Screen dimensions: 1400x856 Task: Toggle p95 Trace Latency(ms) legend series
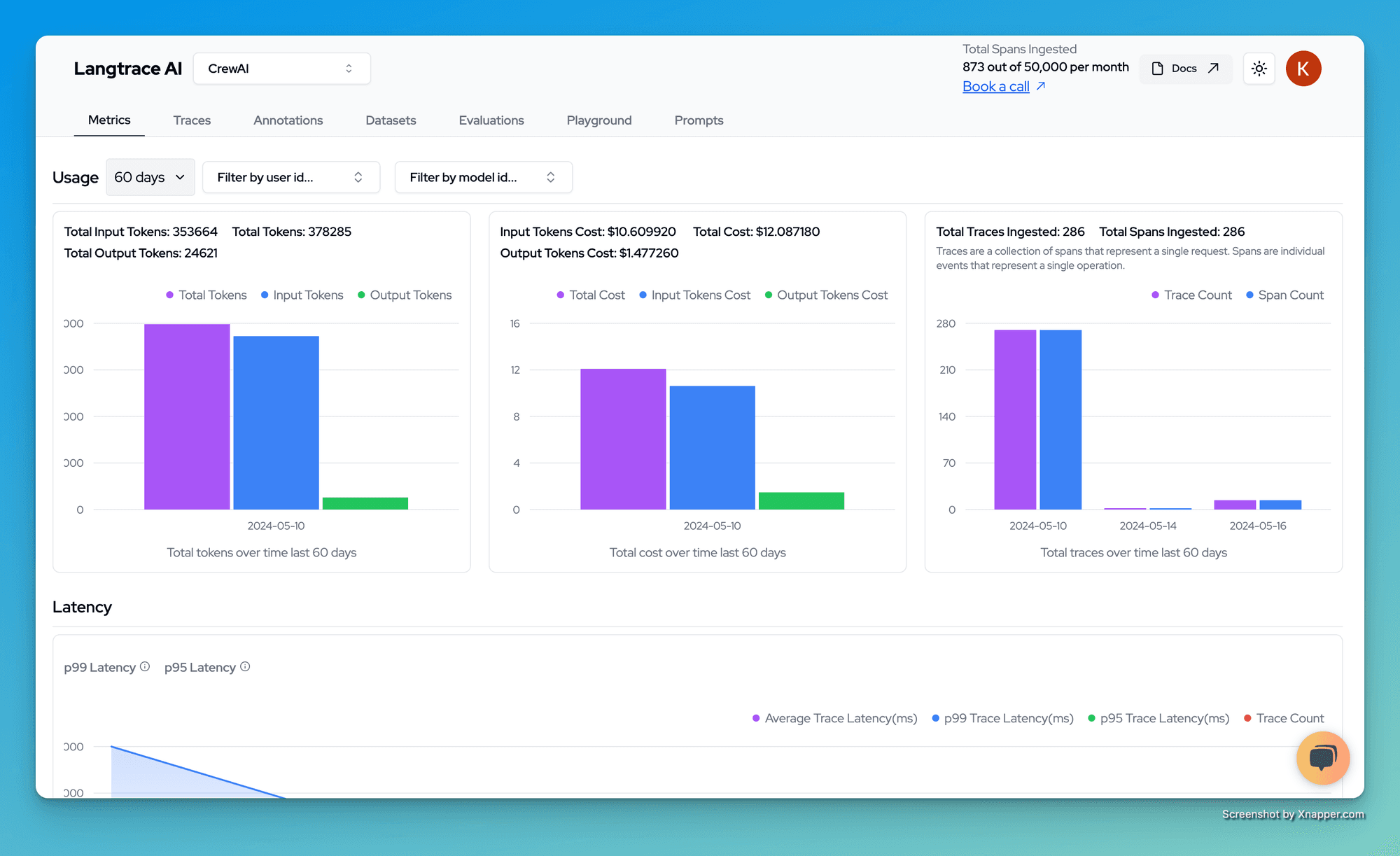pyautogui.click(x=1158, y=718)
